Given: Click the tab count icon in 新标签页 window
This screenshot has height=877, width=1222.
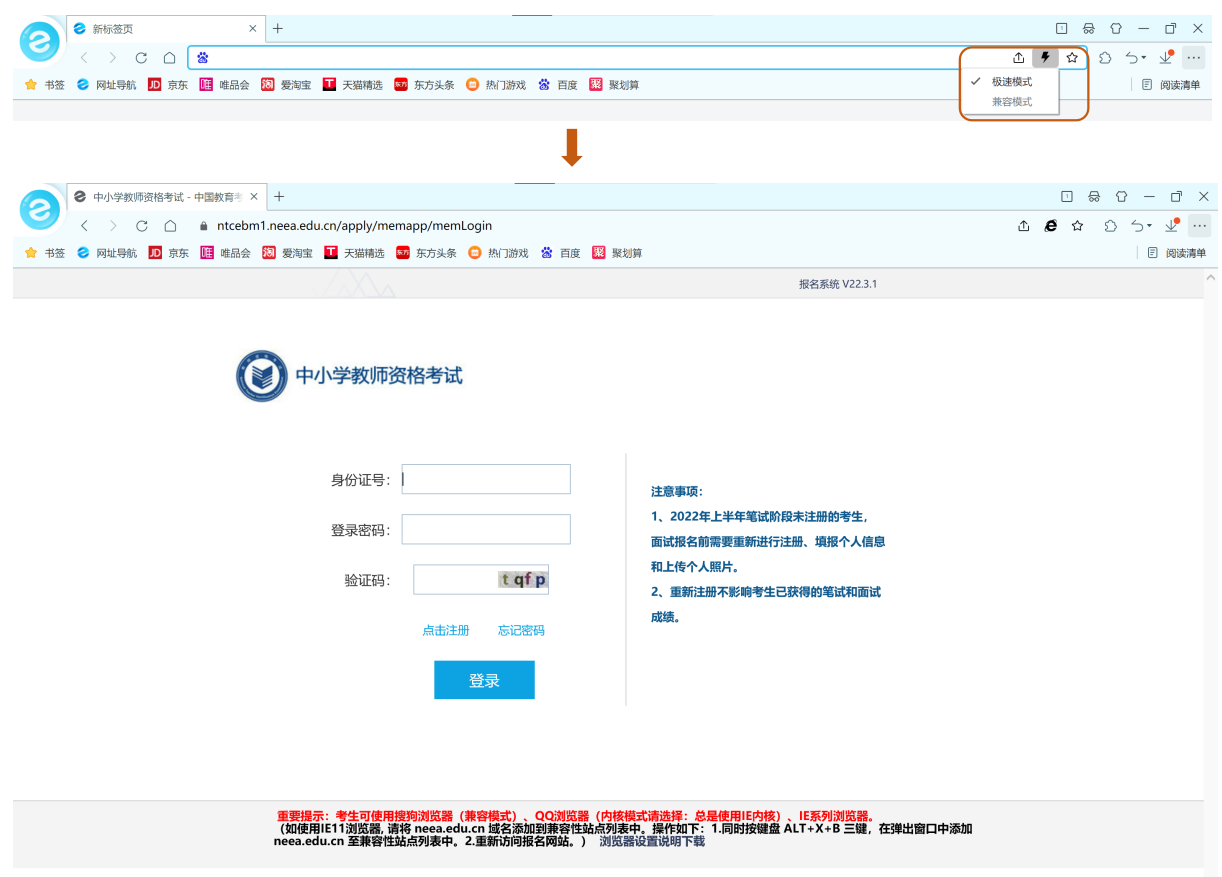Looking at the screenshot, I should (1061, 28).
